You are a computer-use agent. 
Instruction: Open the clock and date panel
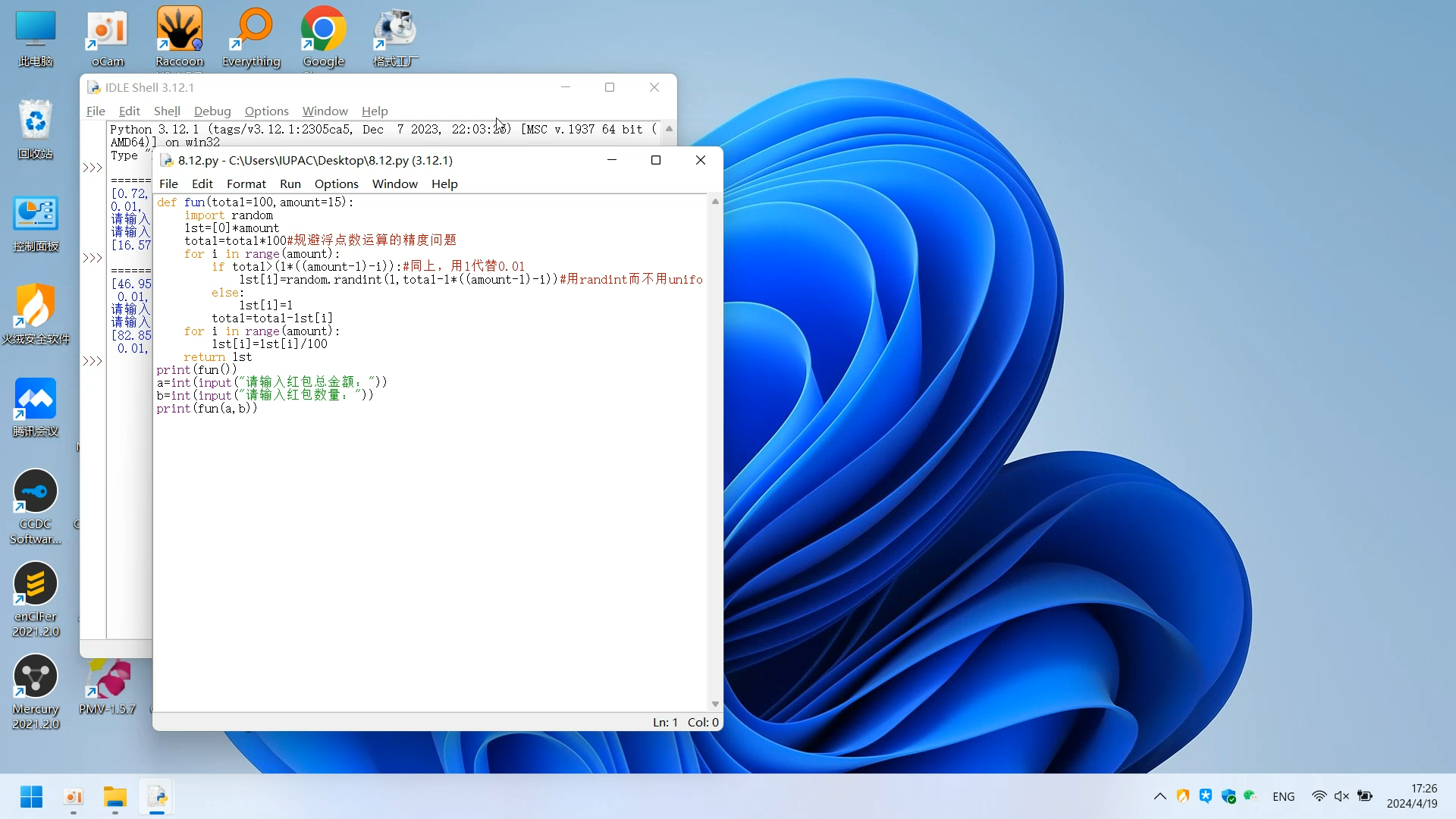coord(1411,796)
